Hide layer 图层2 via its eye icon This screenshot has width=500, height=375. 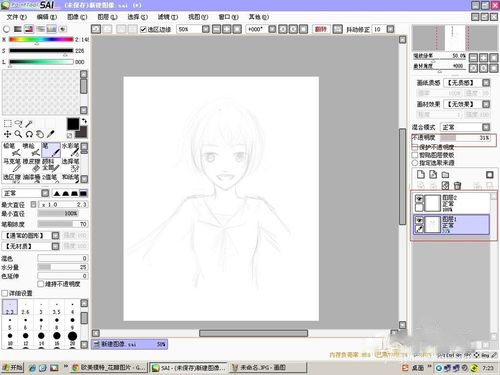tap(419, 199)
